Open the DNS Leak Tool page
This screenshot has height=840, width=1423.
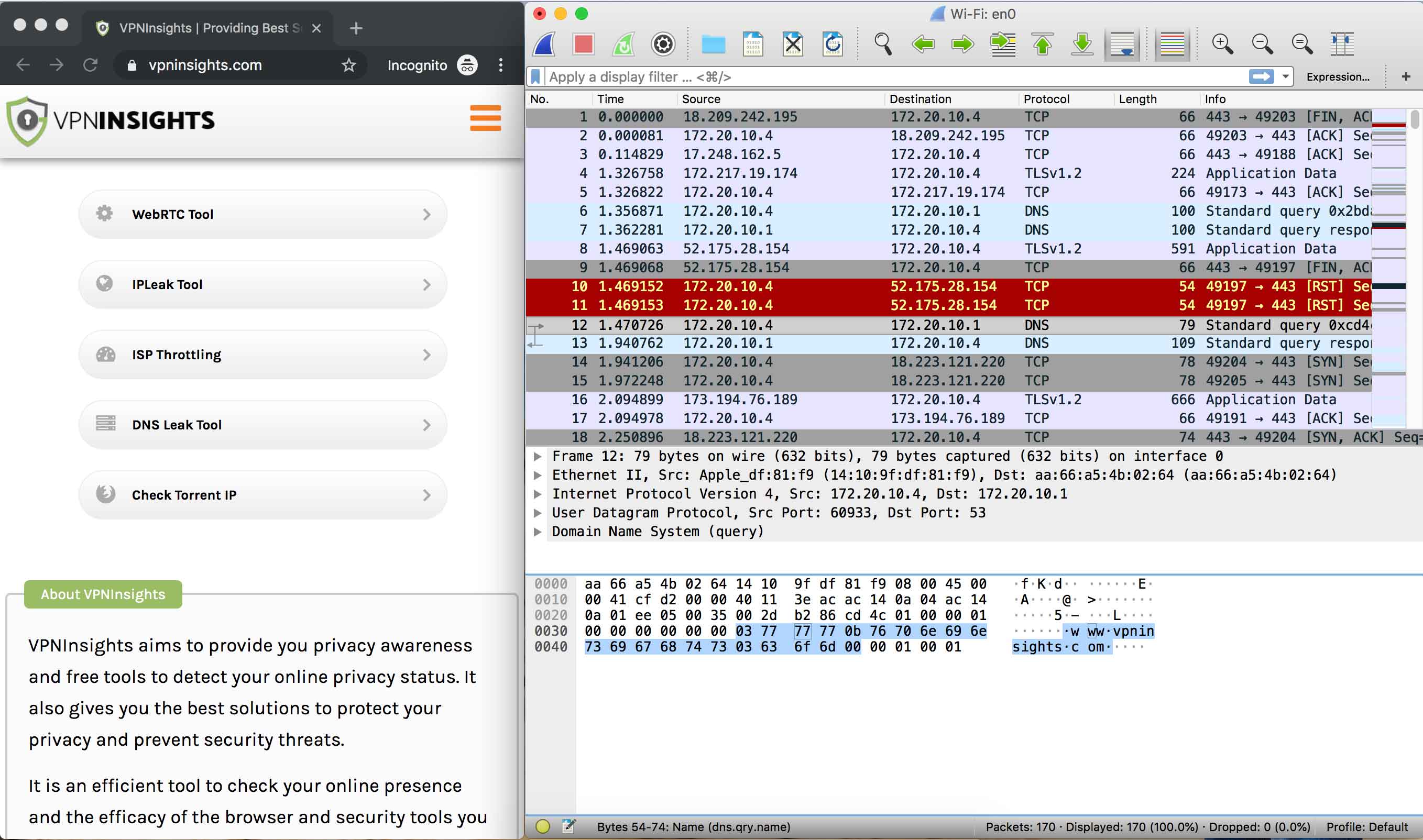pyautogui.click(x=263, y=424)
